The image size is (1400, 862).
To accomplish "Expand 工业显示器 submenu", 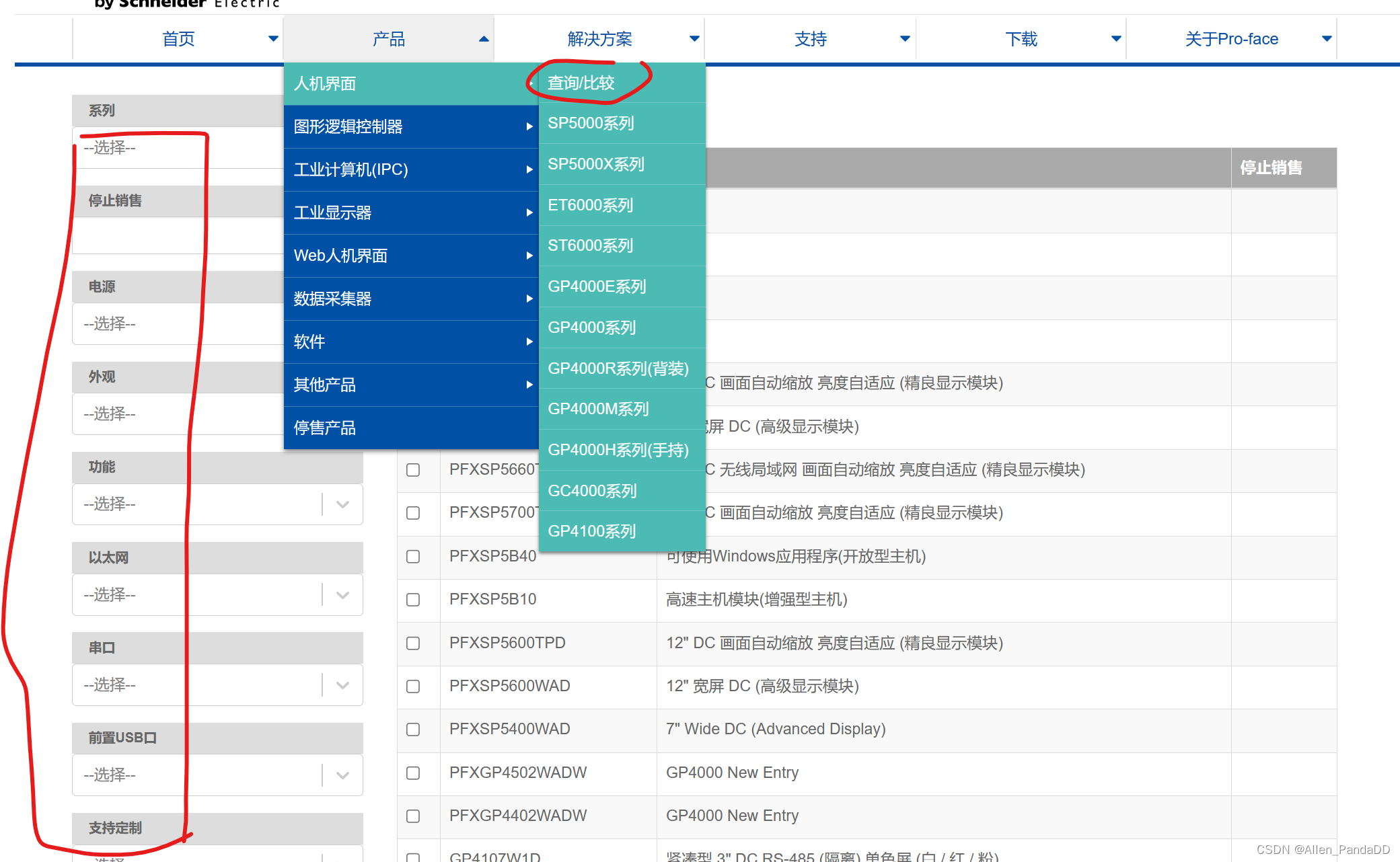I will click(411, 212).
